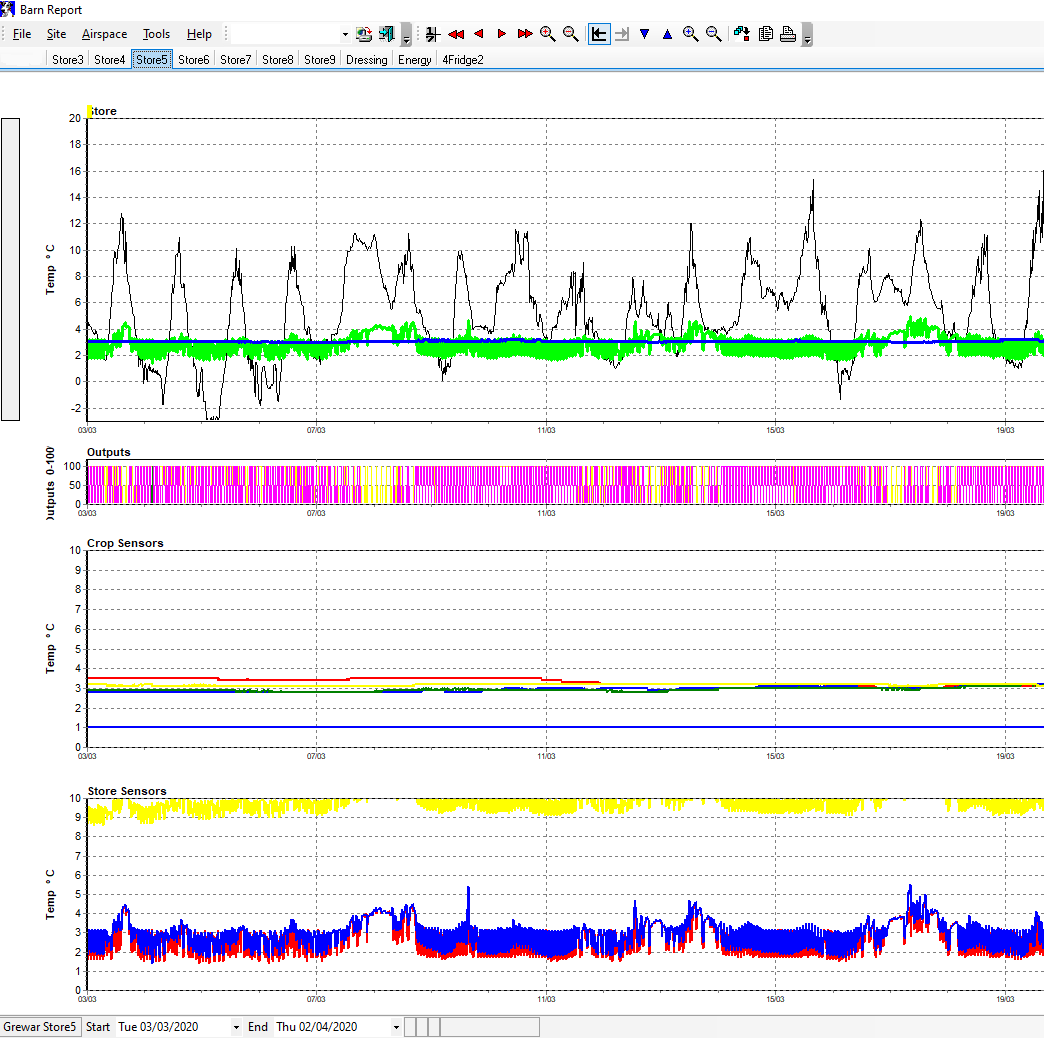
Task: Open the first toolbar overflow options arrow
Action: pos(406,35)
